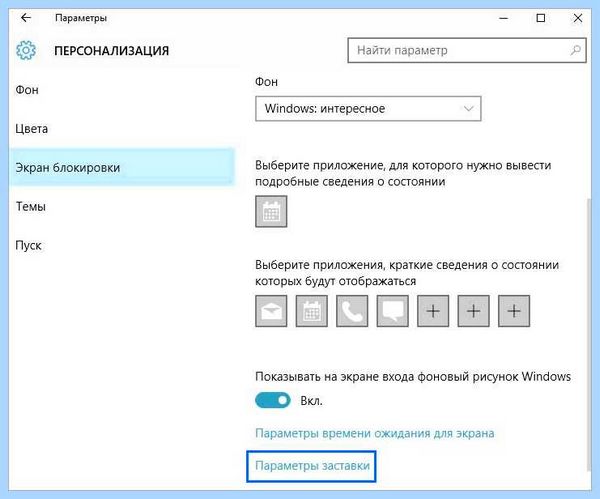Click the ПЕРСОНАЛИЗАЦИЯ heading text
The height and width of the screenshot is (499, 600).
[111, 51]
